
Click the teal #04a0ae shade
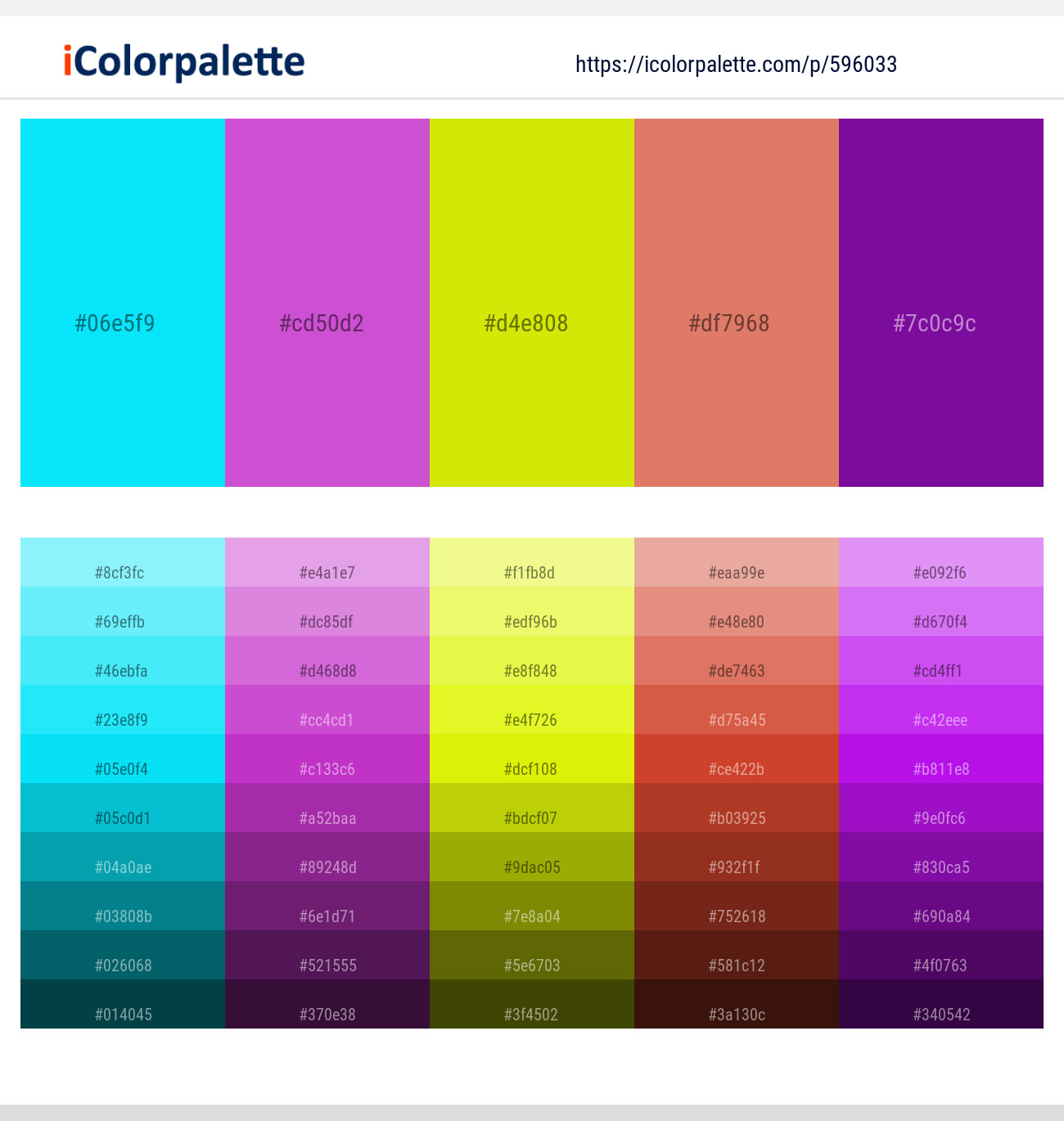click(x=123, y=857)
